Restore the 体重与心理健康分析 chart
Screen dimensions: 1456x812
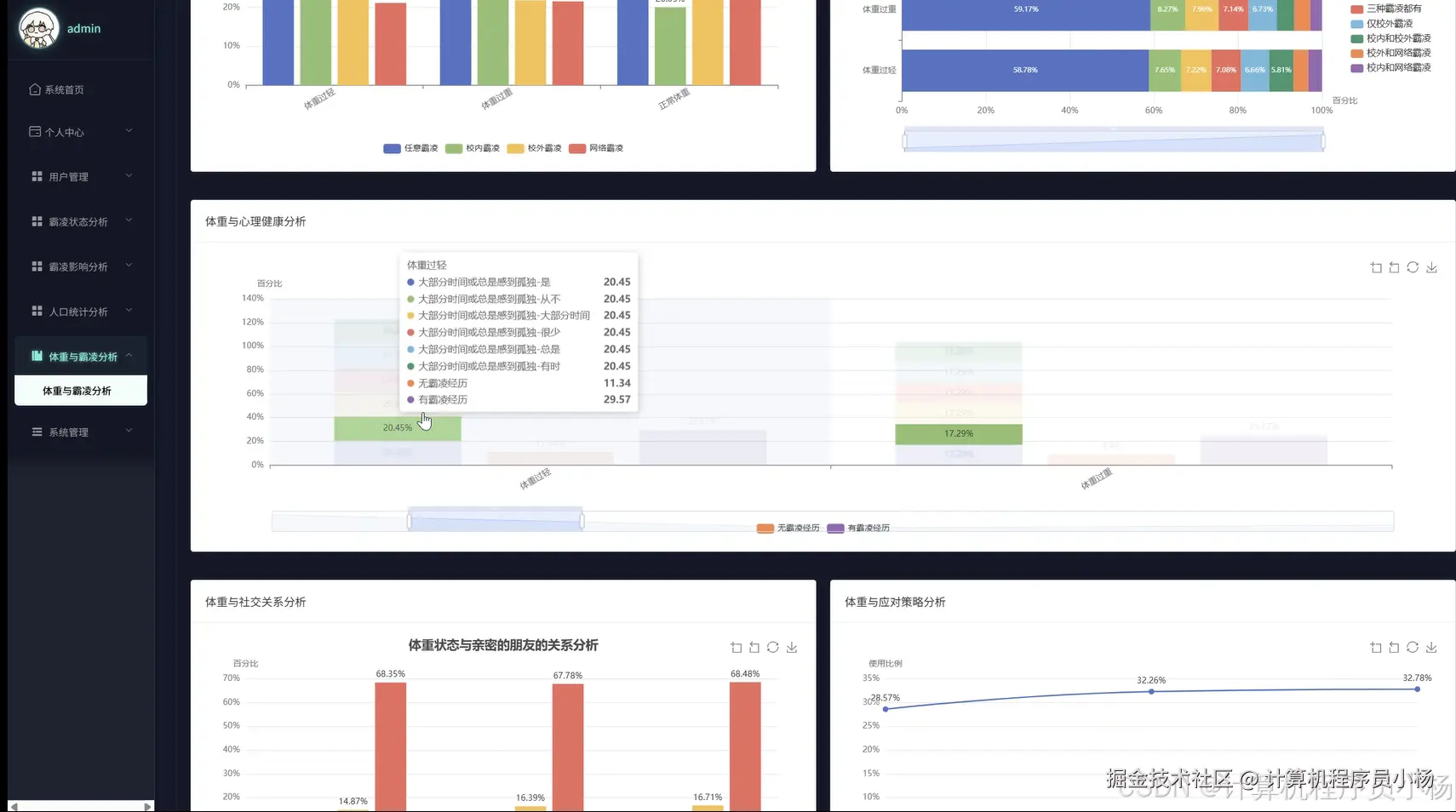pyautogui.click(x=1413, y=267)
